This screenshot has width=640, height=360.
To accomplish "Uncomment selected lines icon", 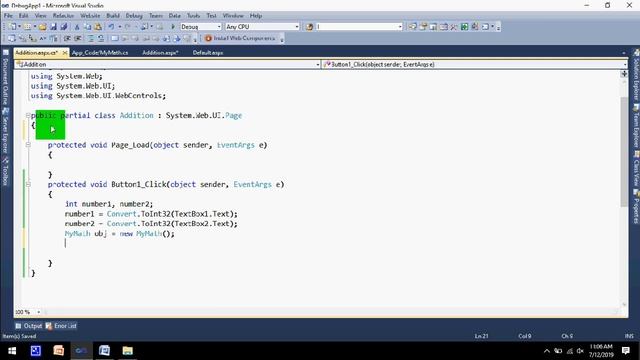I will tap(100, 38).
